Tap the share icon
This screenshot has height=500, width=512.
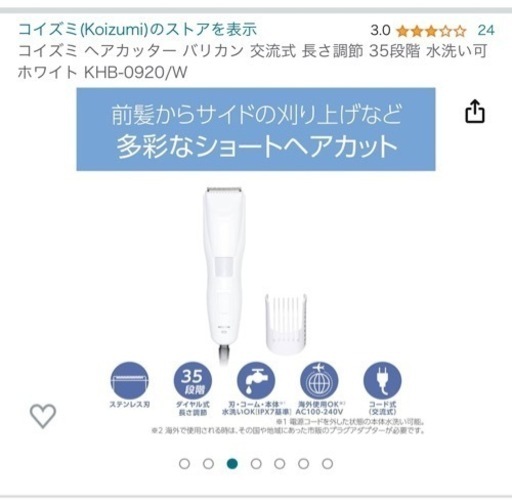click(475, 111)
